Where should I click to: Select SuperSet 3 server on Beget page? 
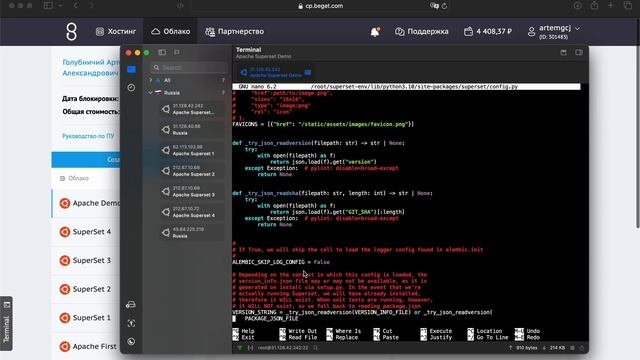(86, 260)
